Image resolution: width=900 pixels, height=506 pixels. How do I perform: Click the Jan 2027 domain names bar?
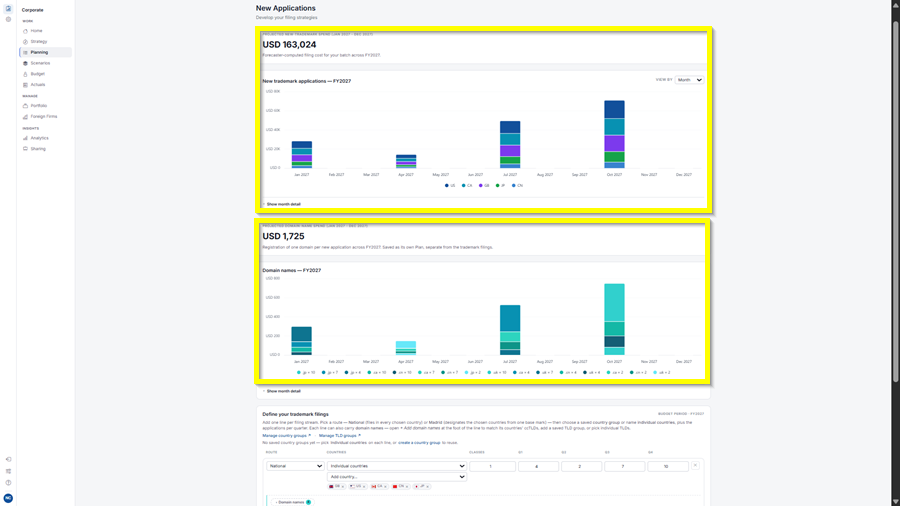point(301,341)
